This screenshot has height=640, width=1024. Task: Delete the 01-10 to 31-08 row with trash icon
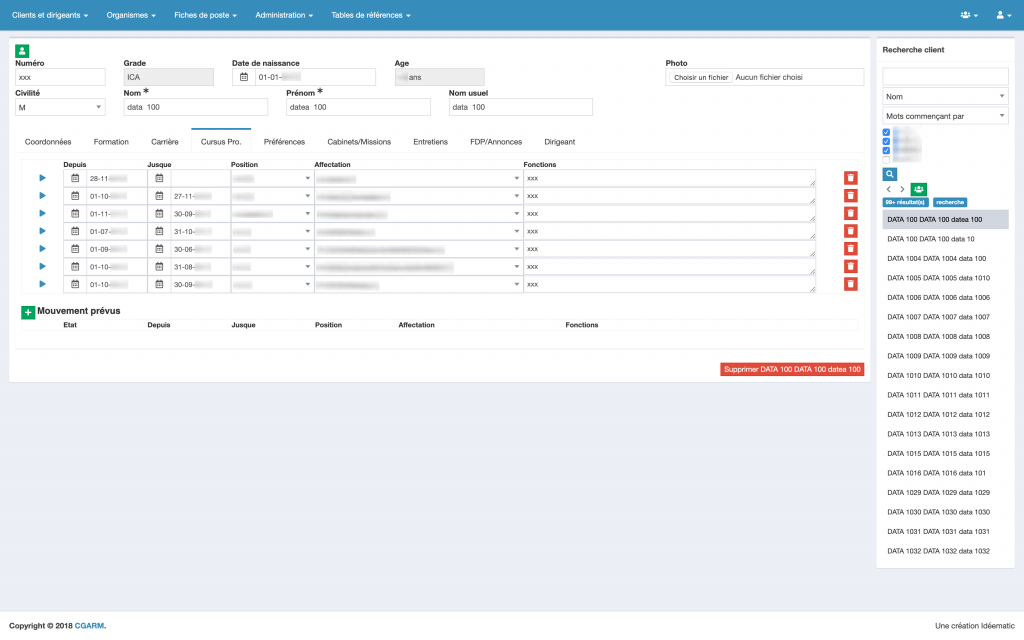pyautogui.click(x=850, y=266)
